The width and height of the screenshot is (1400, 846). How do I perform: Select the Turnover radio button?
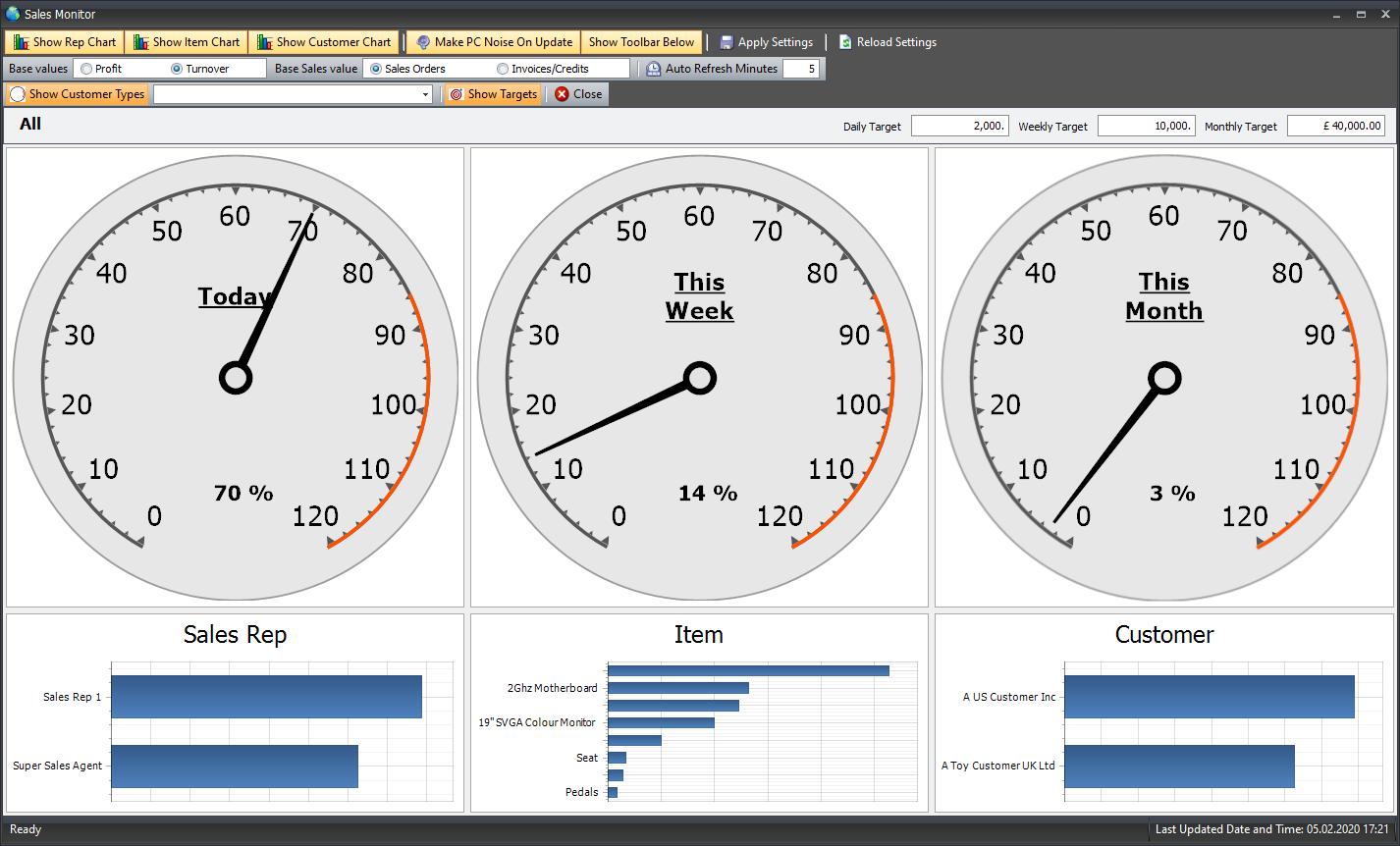(x=177, y=69)
